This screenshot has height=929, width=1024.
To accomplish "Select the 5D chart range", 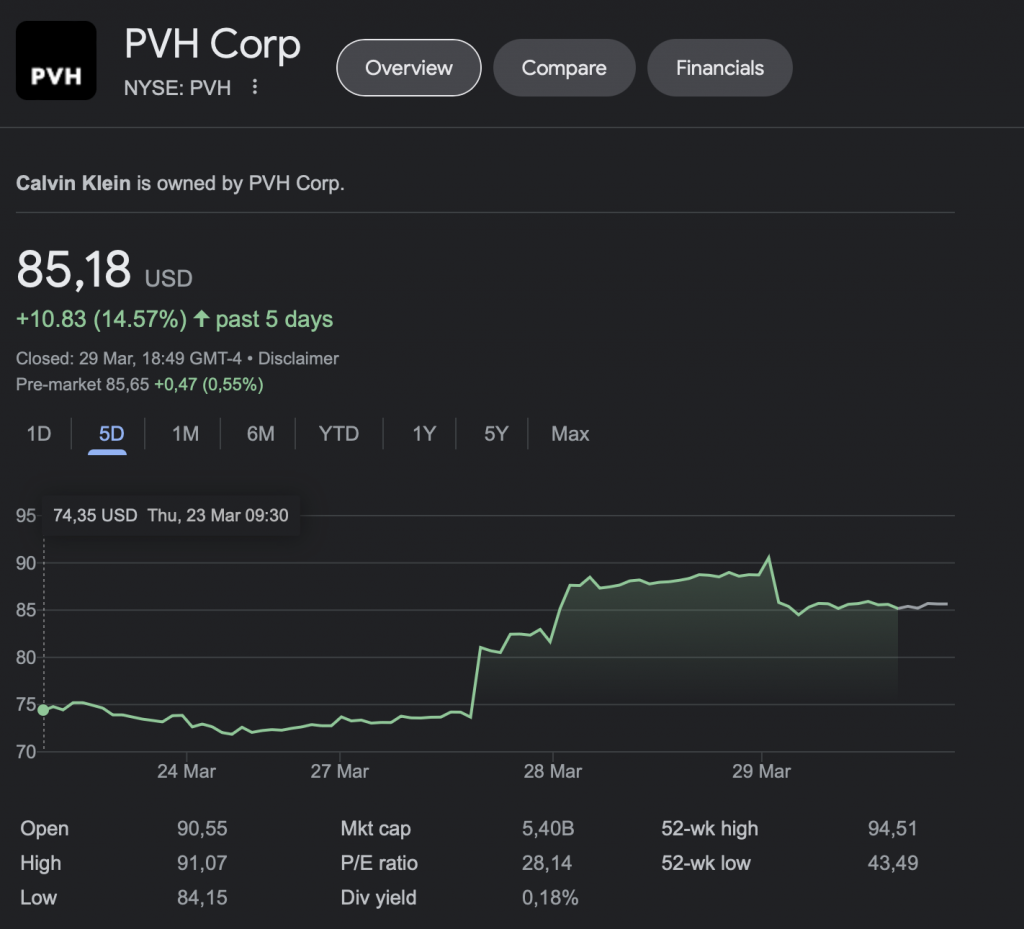I will (111, 434).
